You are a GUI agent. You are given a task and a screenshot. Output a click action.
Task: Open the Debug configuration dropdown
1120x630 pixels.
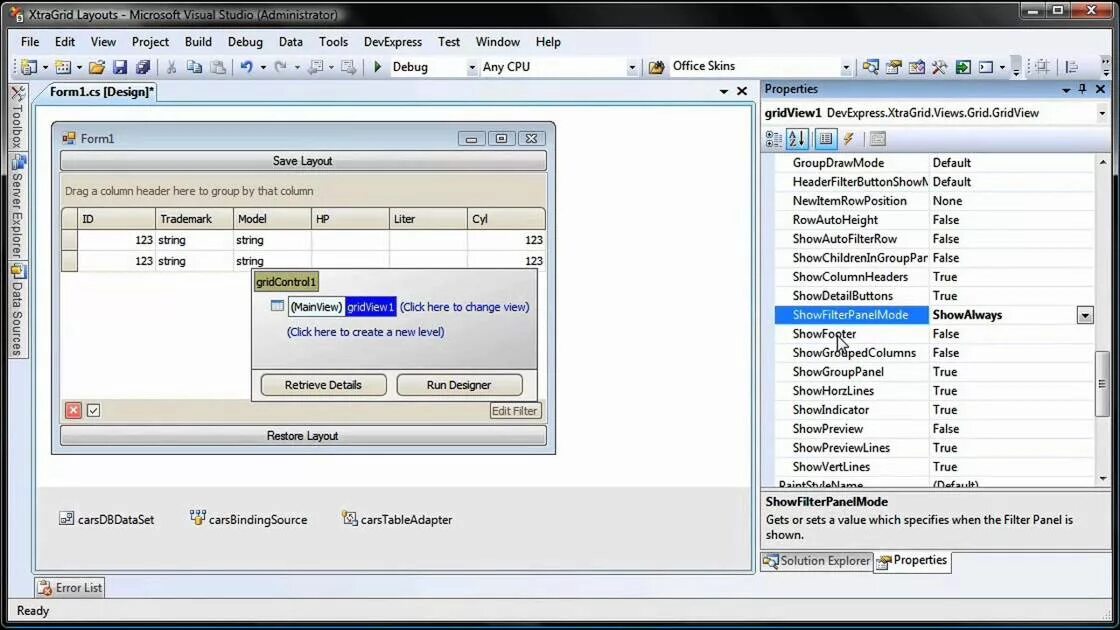(471, 67)
